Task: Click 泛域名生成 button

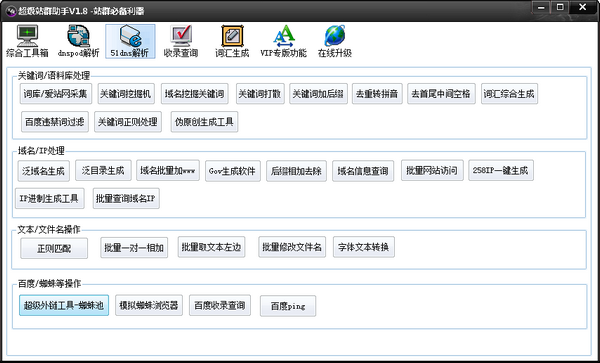Action: (44, 171)
